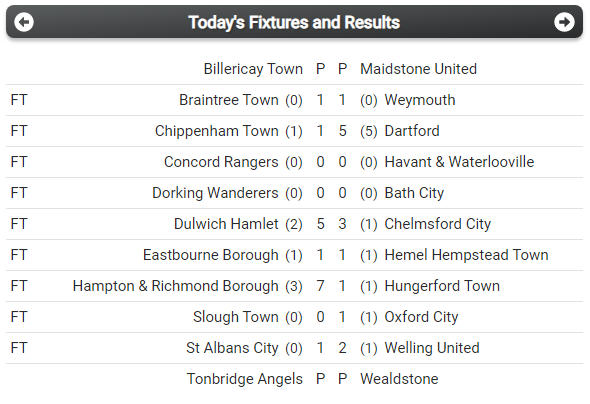
Task: Open Chippenham Town team page
Action: point(217,131)
